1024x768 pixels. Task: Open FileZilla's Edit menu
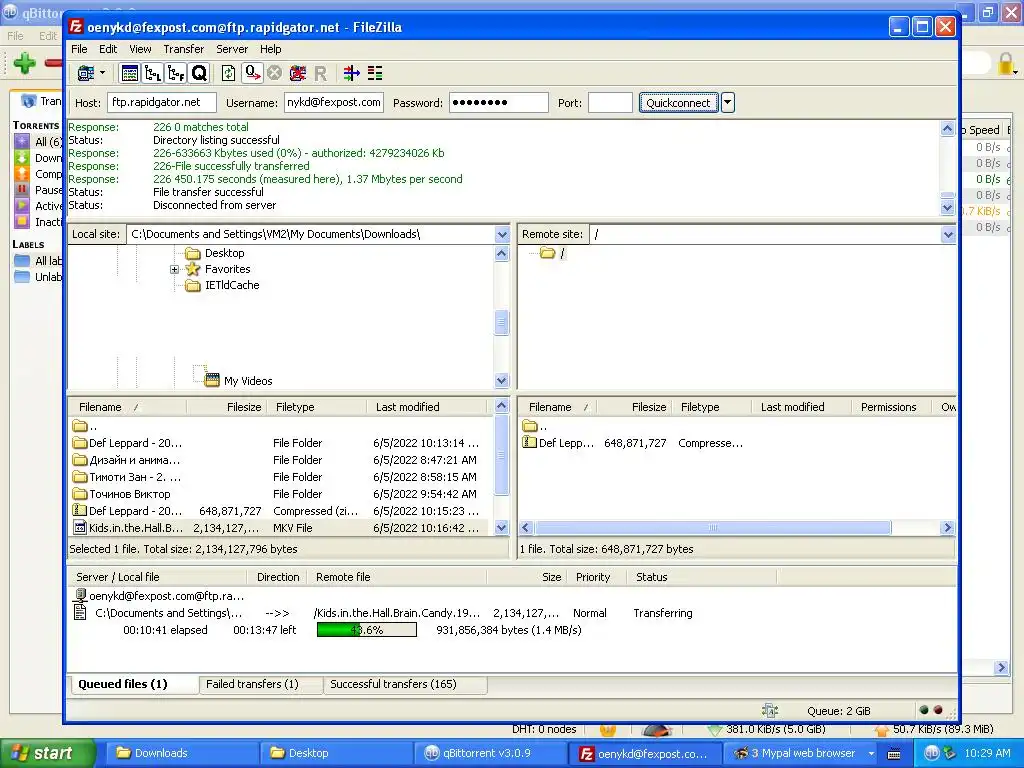tap(108, 49)
